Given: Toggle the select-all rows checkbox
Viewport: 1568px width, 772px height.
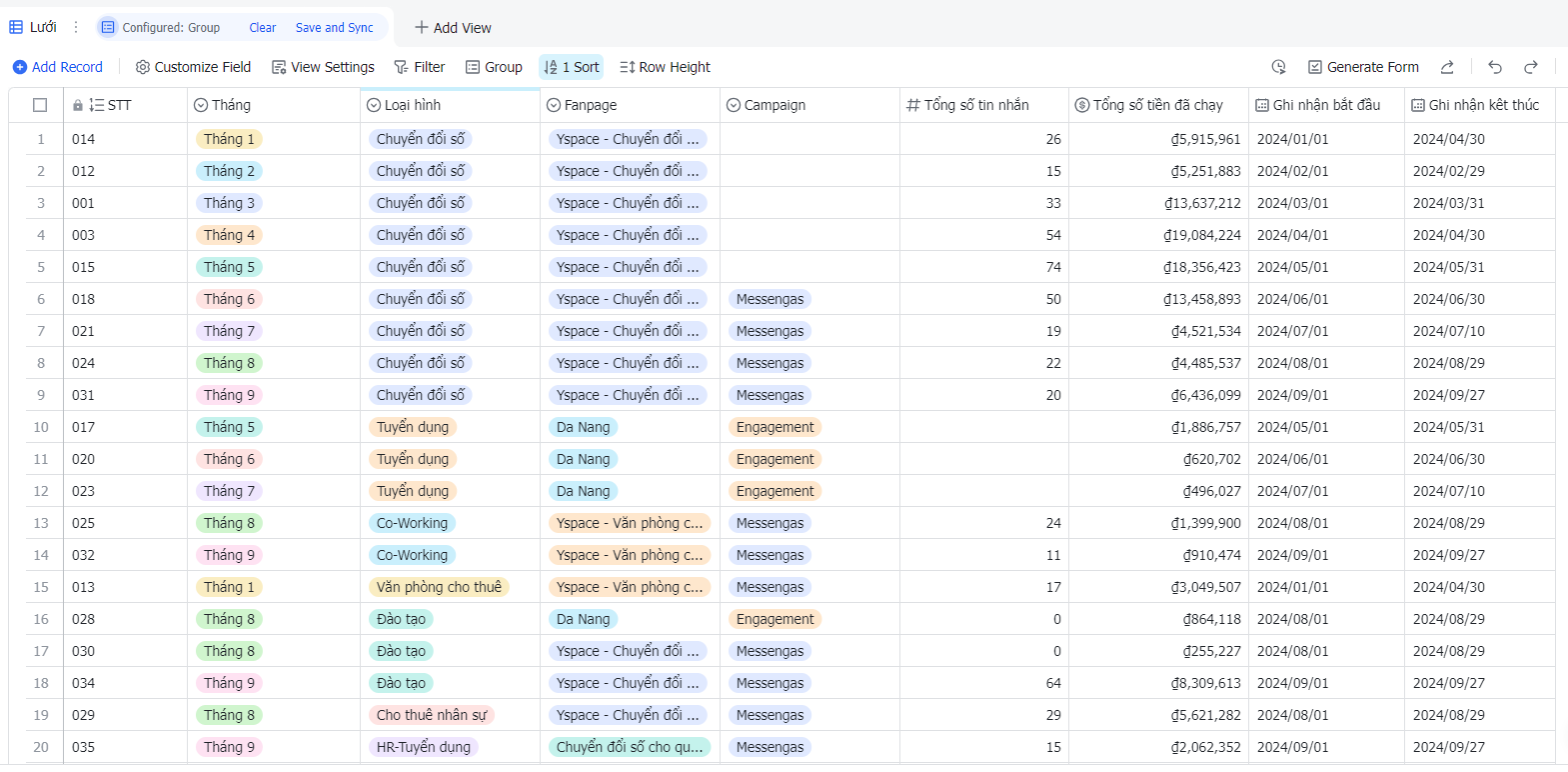Looking at the screenshot, I should point(40,105).
